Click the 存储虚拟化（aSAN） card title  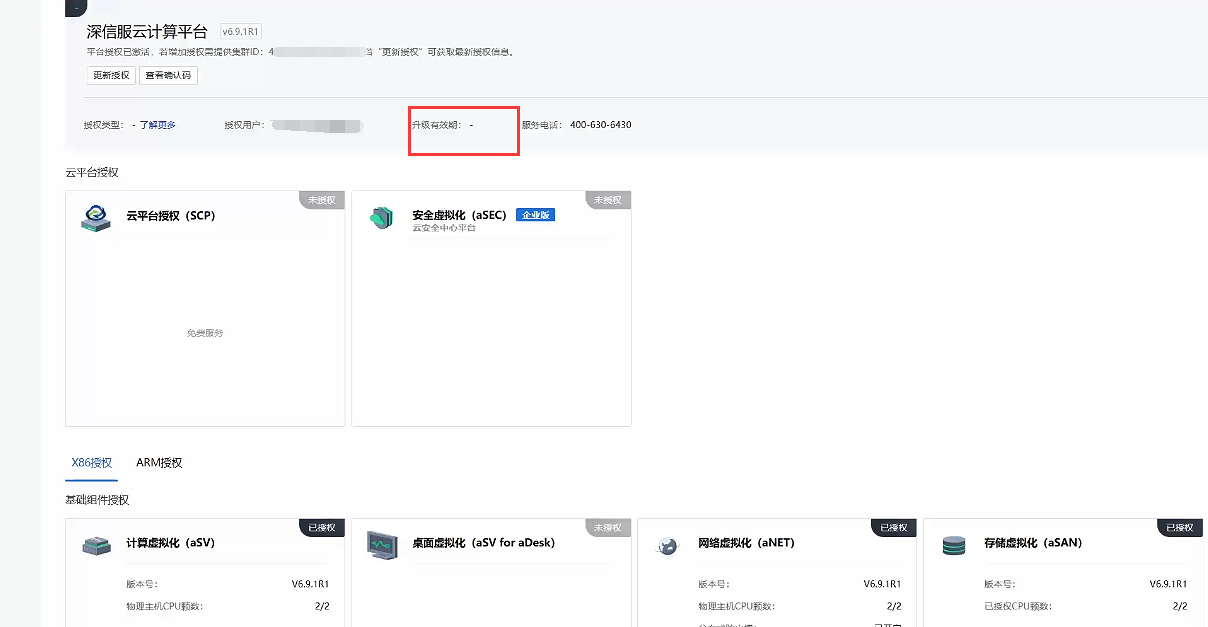[x=1033, y=543]
